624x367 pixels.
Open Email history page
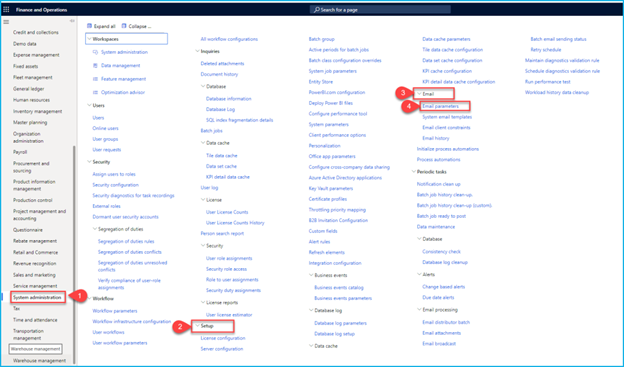pyautogui.click(x=436, y=138)
